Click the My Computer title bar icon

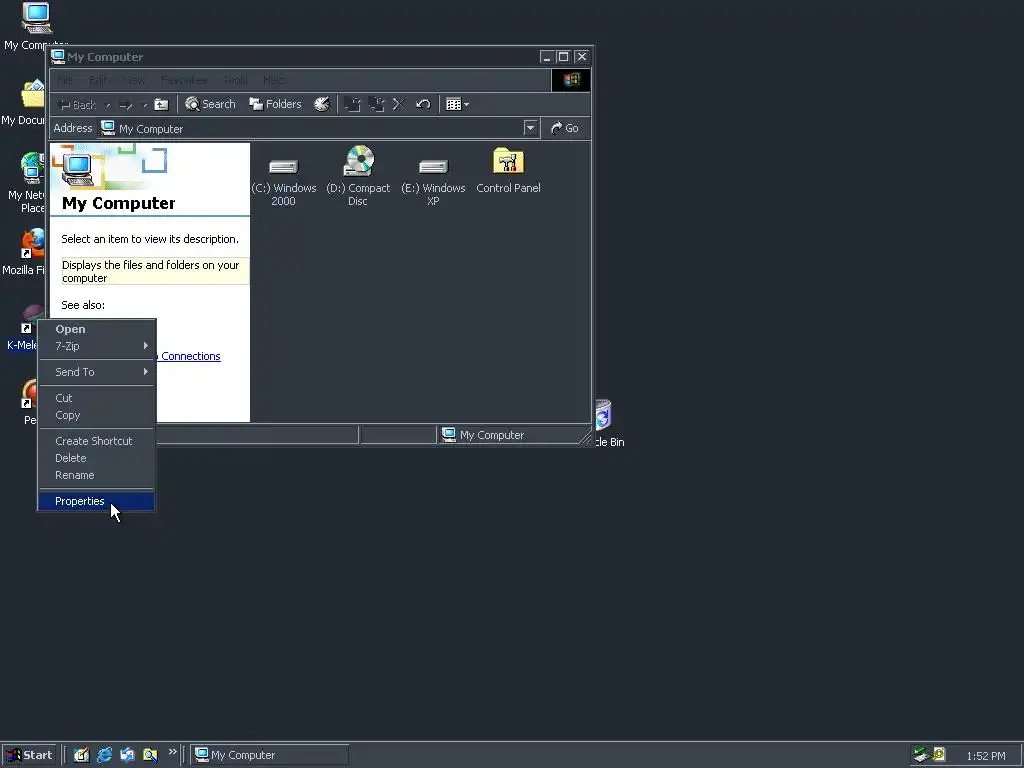[58, 57]
